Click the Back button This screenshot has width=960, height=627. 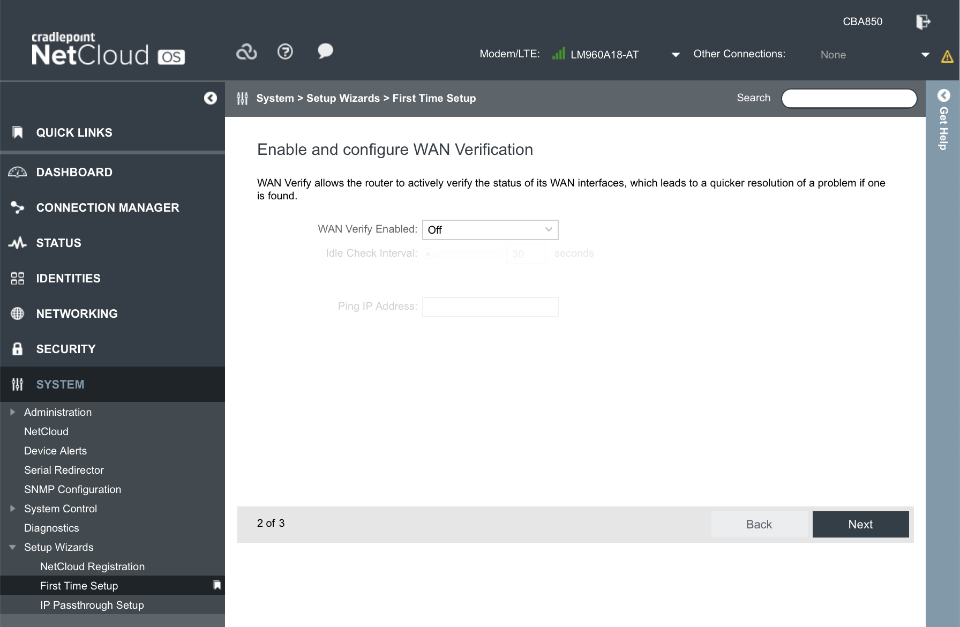(759, 524)
